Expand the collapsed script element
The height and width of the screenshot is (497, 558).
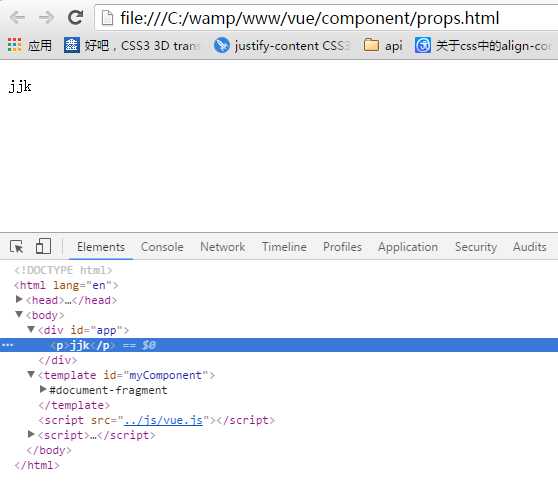(31, 434)
